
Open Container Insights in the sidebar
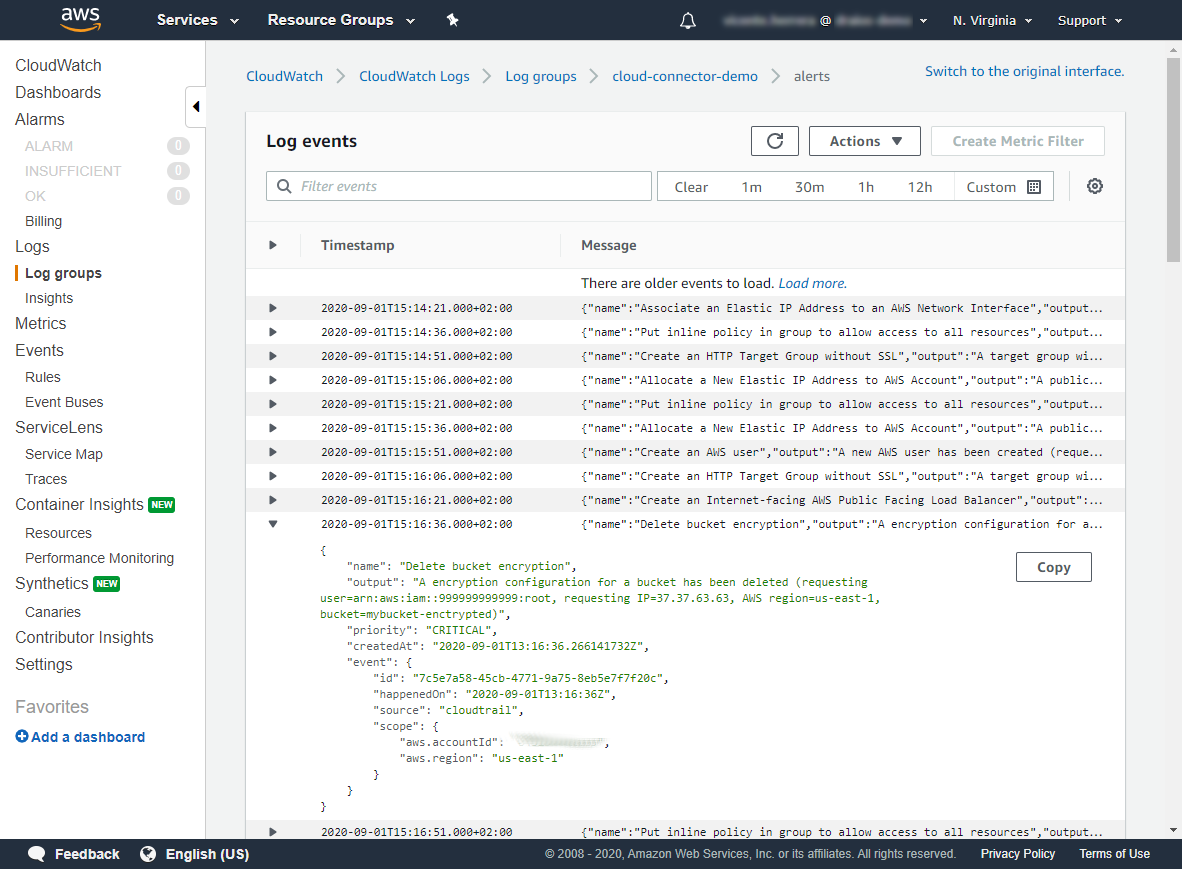click(x=79, y=505)
